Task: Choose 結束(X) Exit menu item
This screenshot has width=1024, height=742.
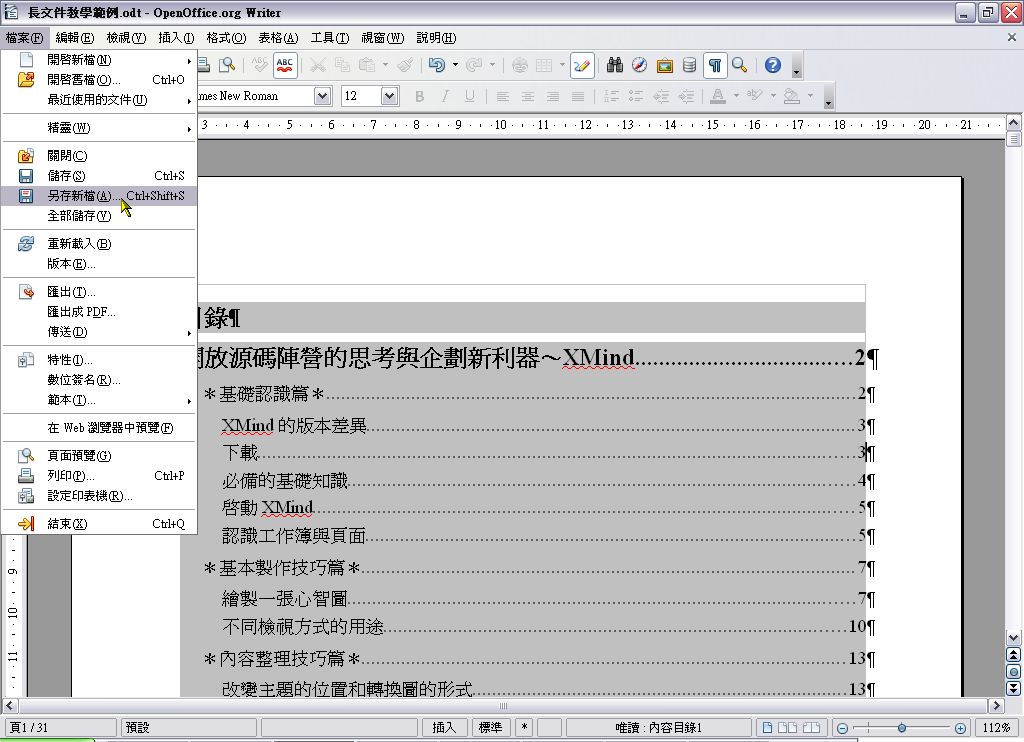Action: pyautogui.click(x=99, y=524)
